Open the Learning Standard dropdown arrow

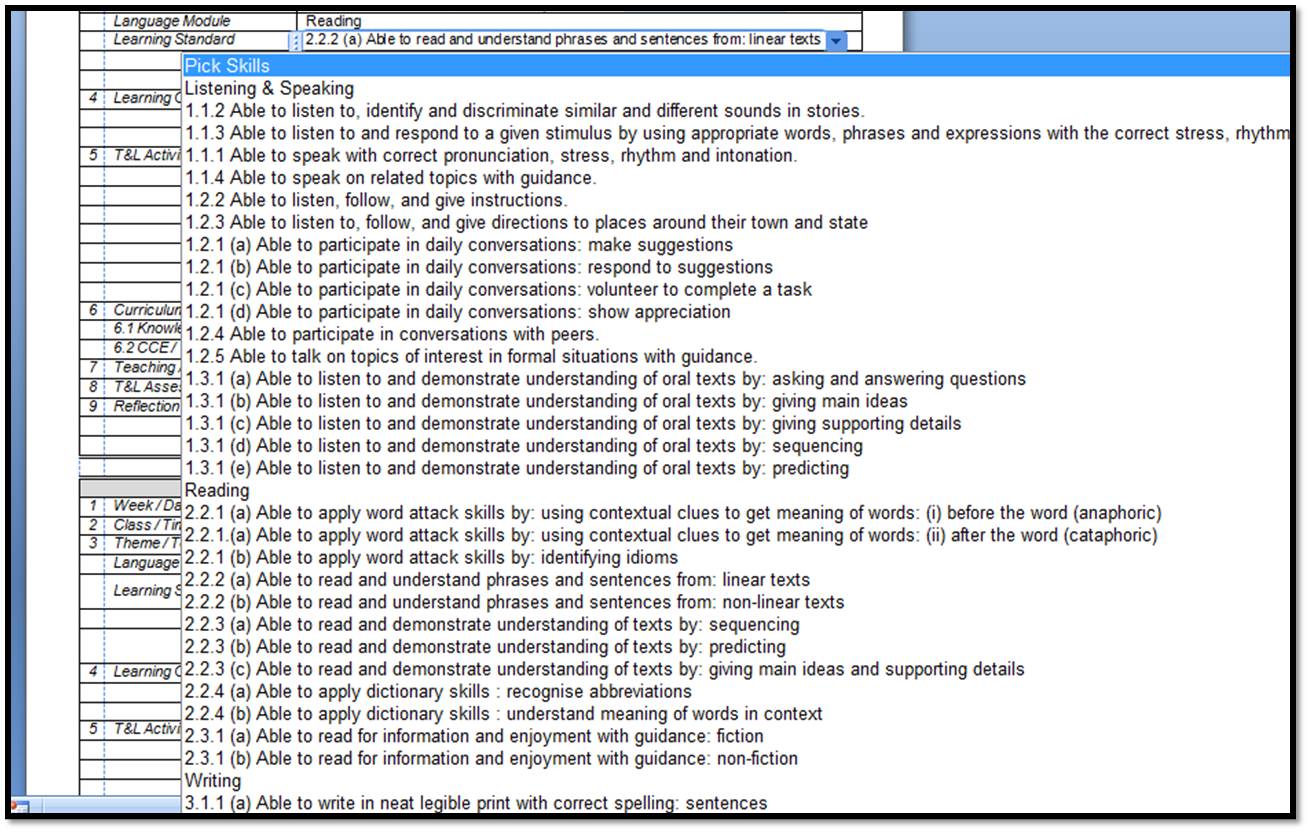point(837,41)
